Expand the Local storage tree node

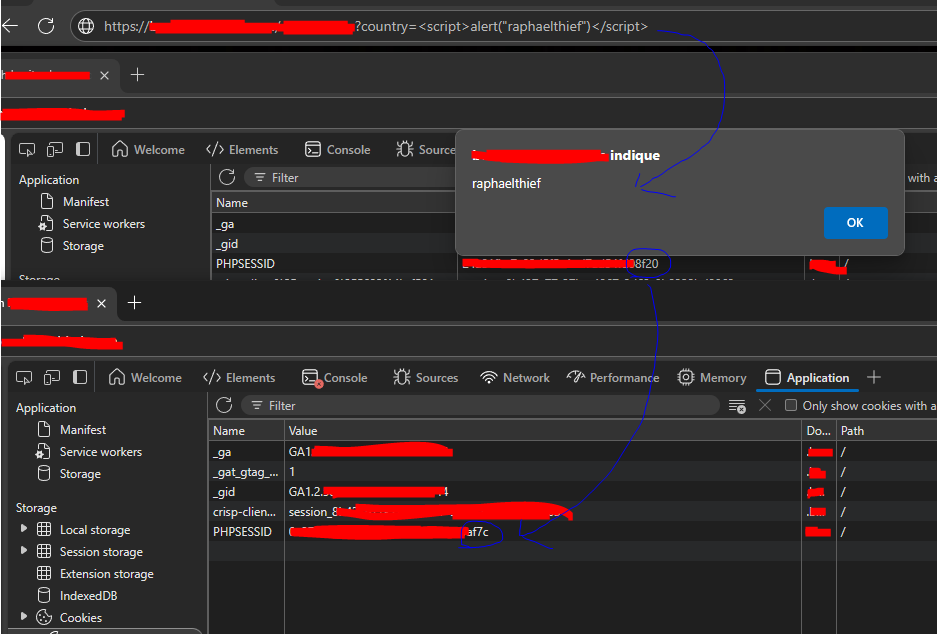(x=24, y=529)
